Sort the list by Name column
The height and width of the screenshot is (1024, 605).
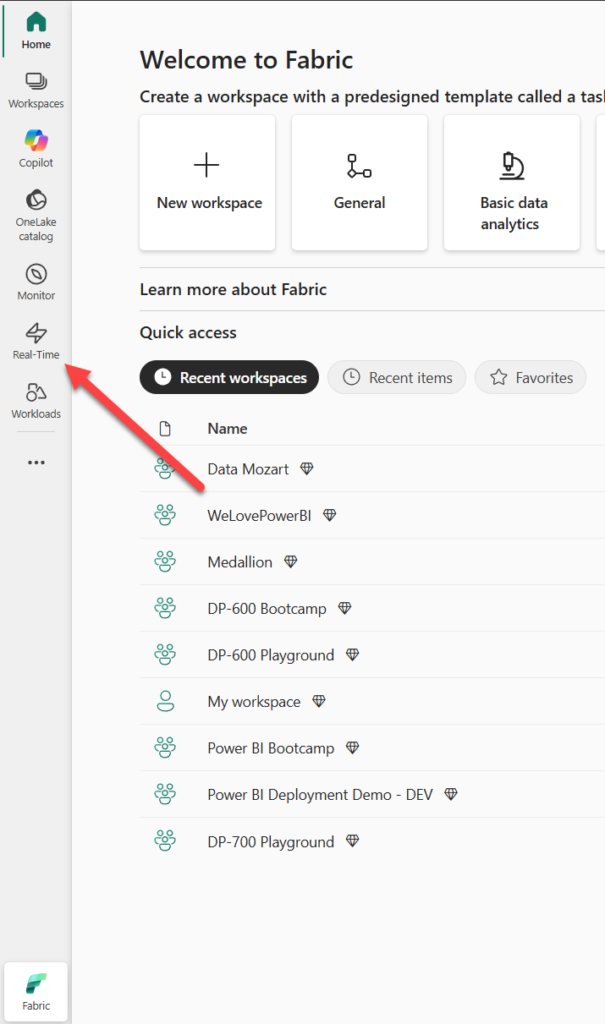click(227, 428)
